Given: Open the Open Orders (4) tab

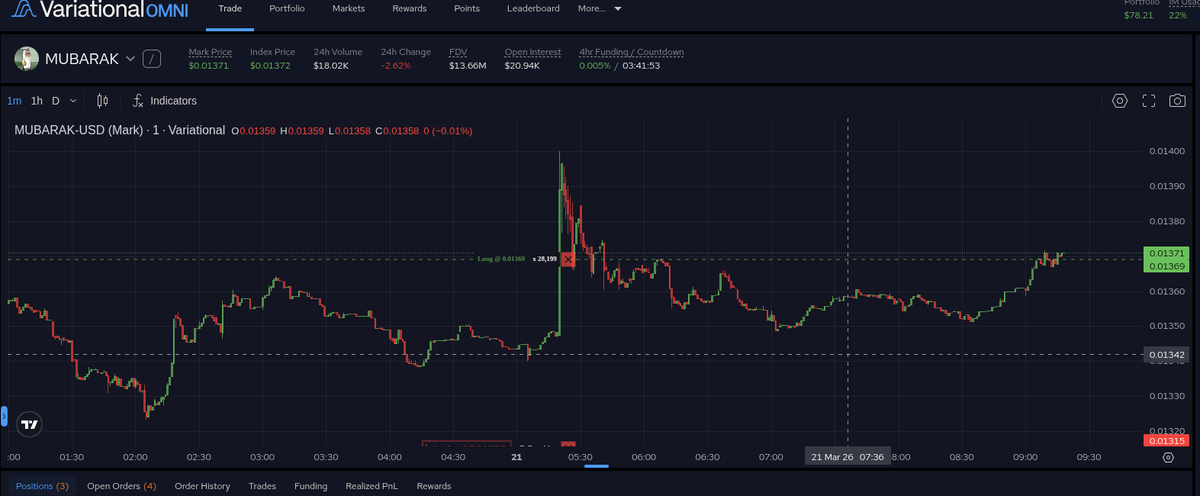Looking at the screenshot, I should point(121,486).
